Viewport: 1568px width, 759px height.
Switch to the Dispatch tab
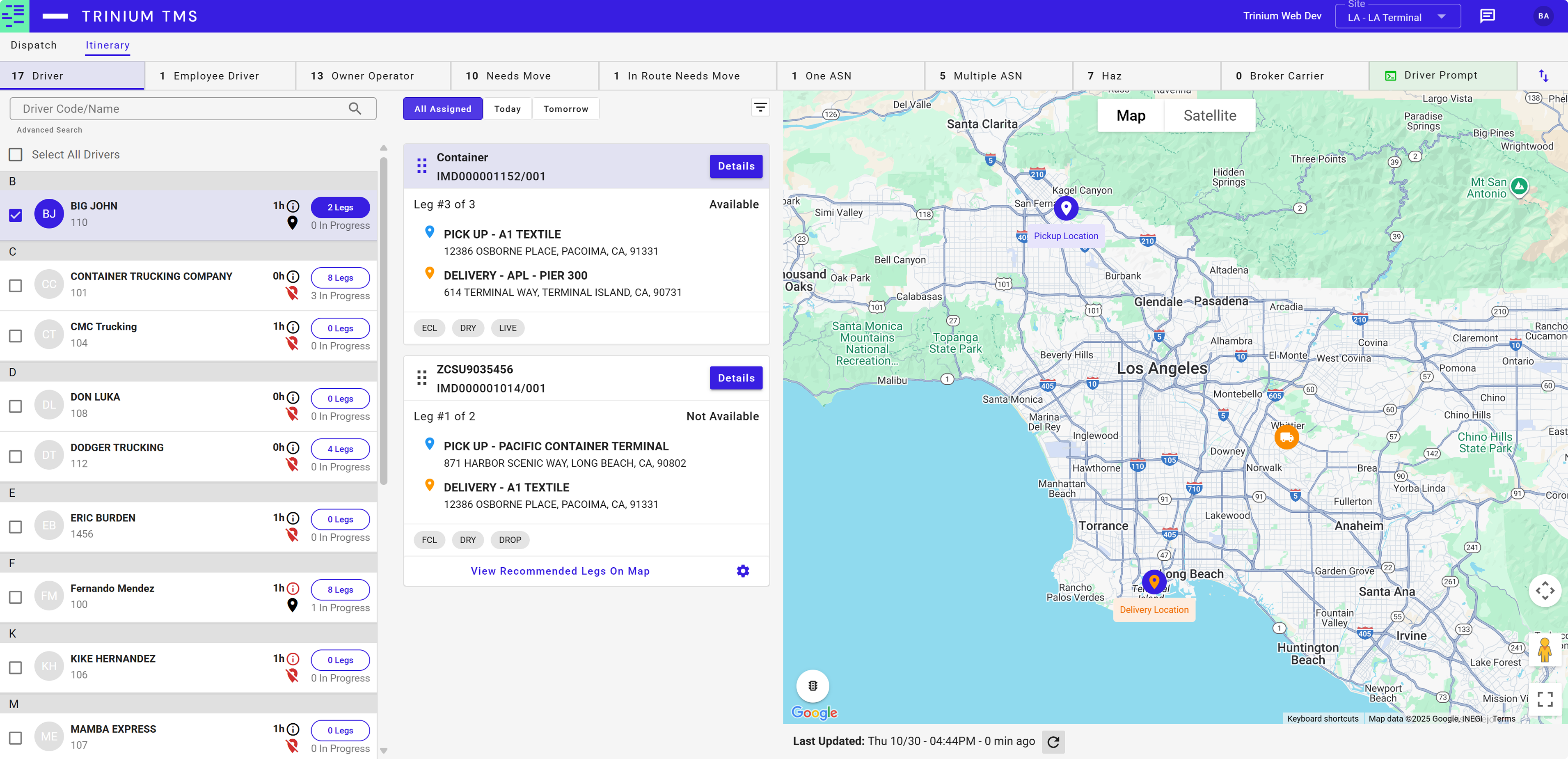pos(34,45)
